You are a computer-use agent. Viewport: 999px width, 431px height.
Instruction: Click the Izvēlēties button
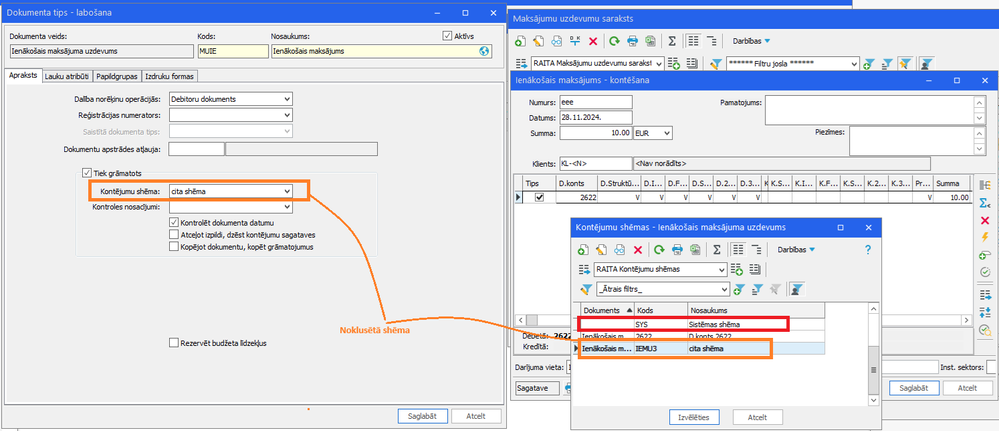[694, 417]
